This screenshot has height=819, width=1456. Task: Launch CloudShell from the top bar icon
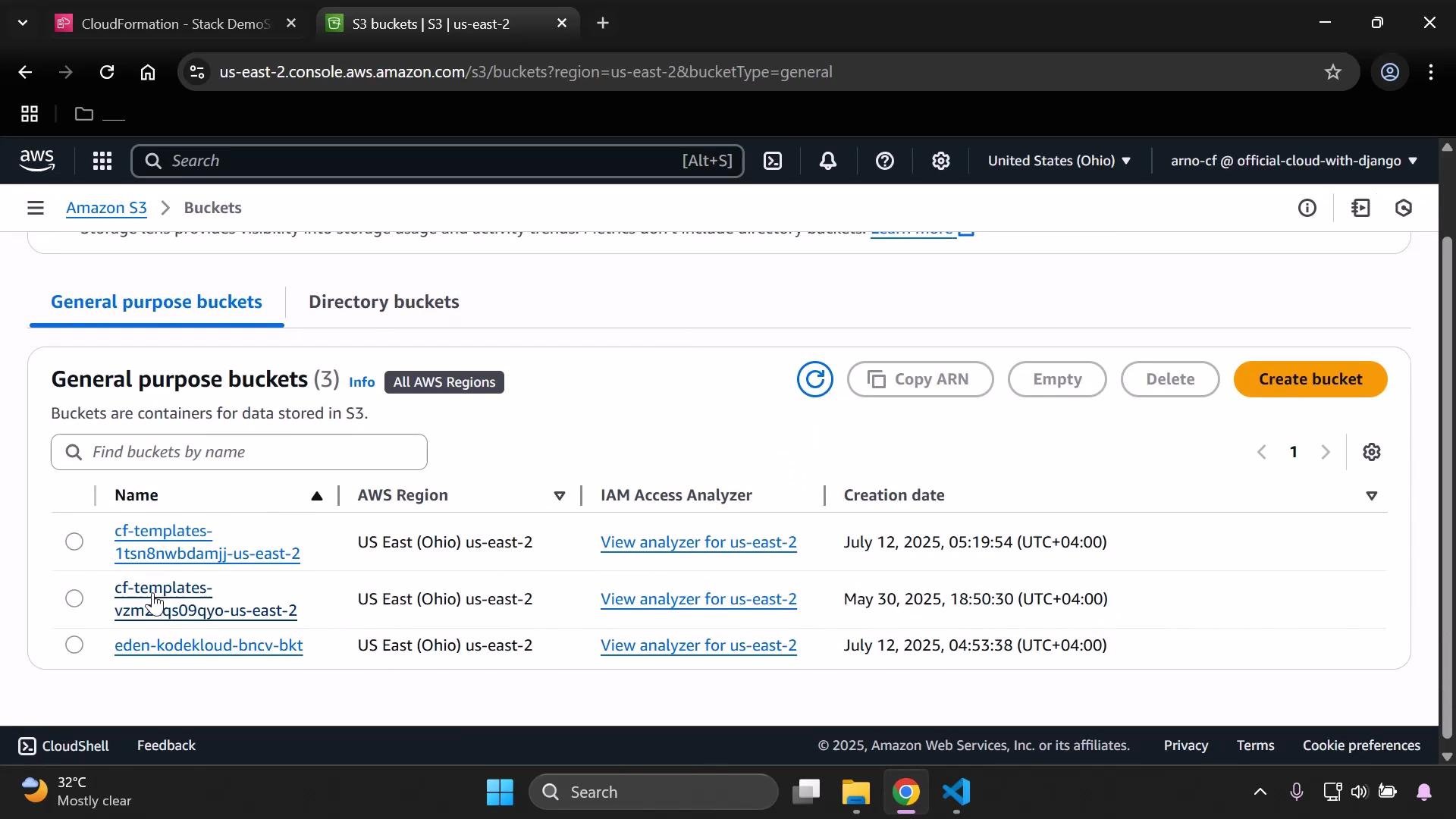point(773,161)
